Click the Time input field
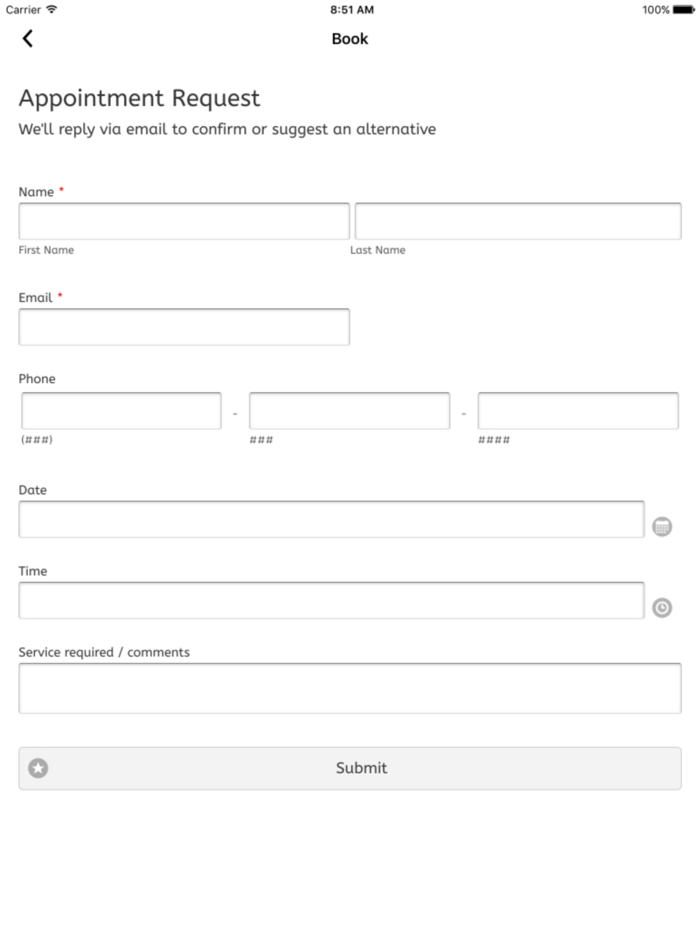The image size is (700, 934). click(x=331, y=600)
